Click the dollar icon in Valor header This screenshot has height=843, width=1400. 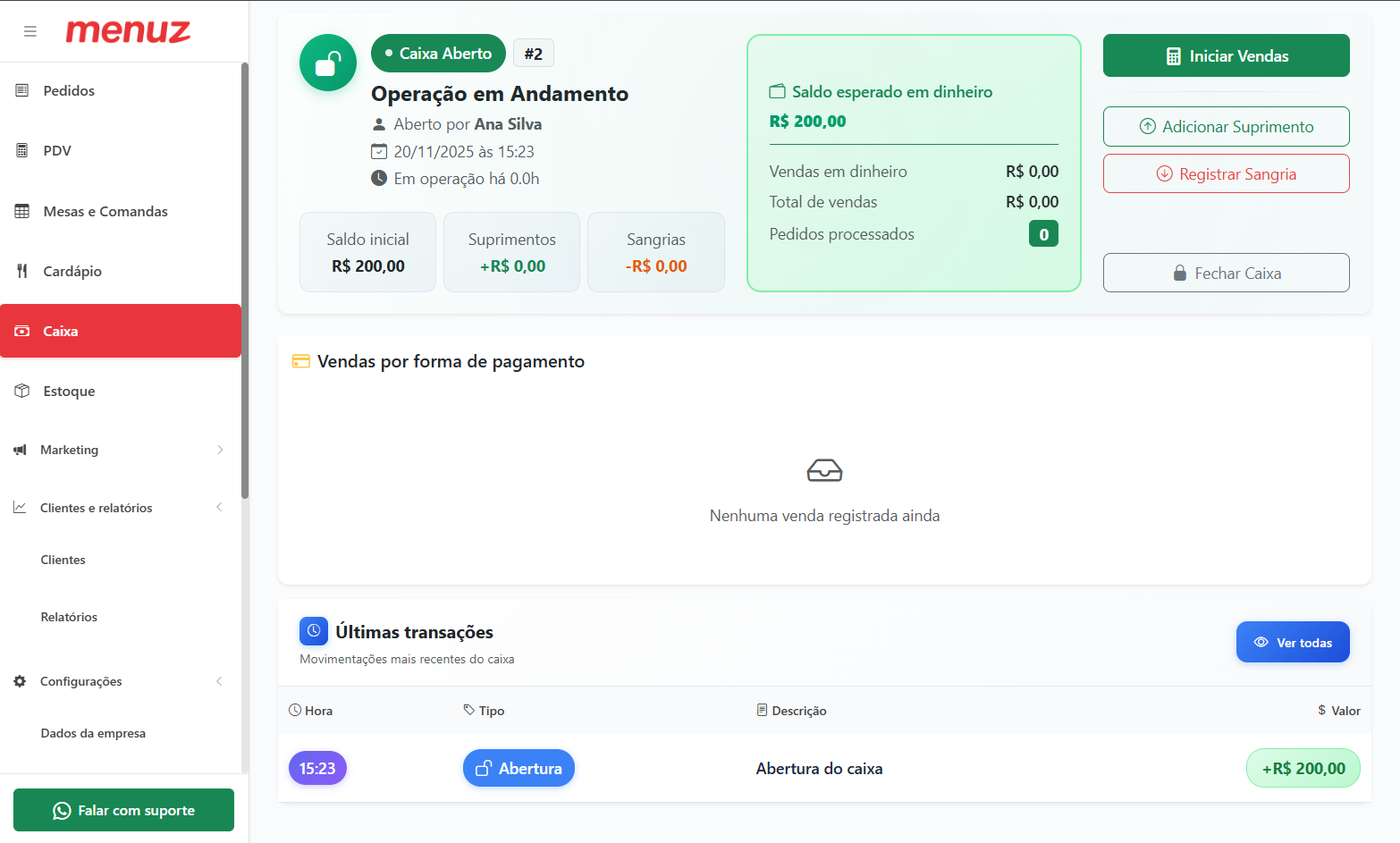pos(1321,710)
